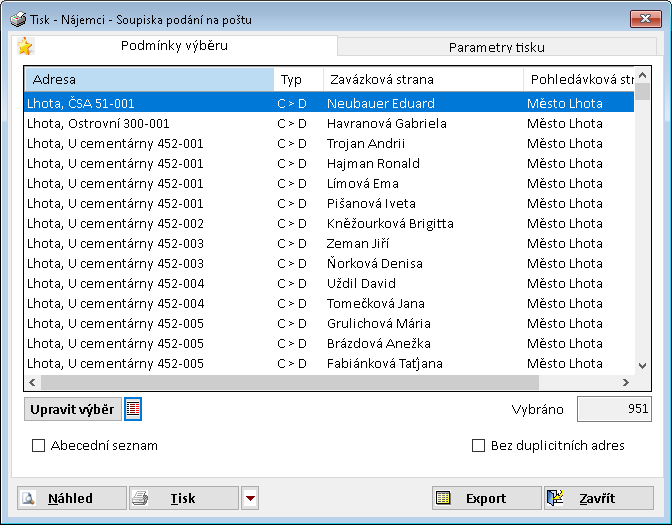This screenshot has height=525, width=672.
Task: Click the favorites star icon
Action: click(x=25, y=46)
